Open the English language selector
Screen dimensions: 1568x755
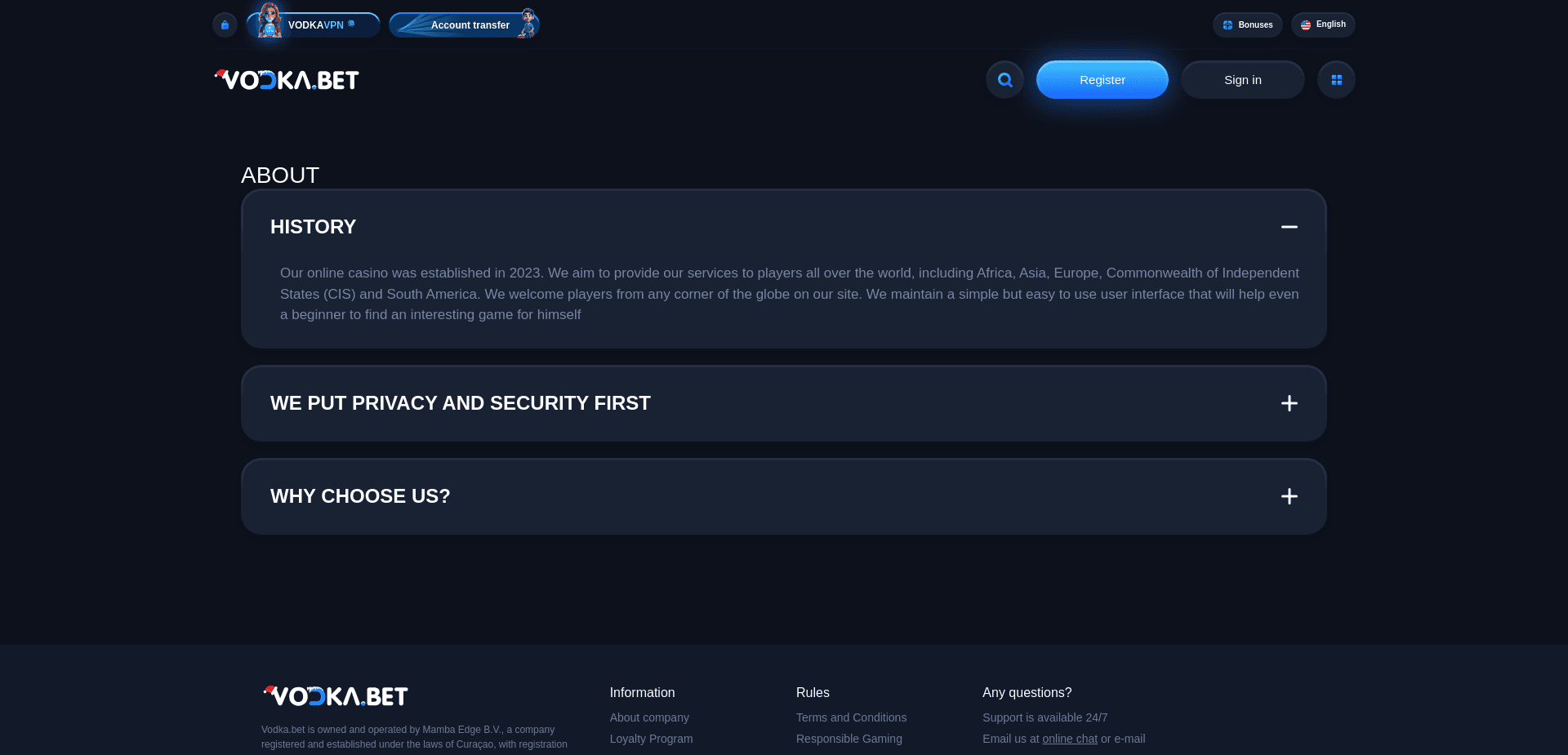1323,24
